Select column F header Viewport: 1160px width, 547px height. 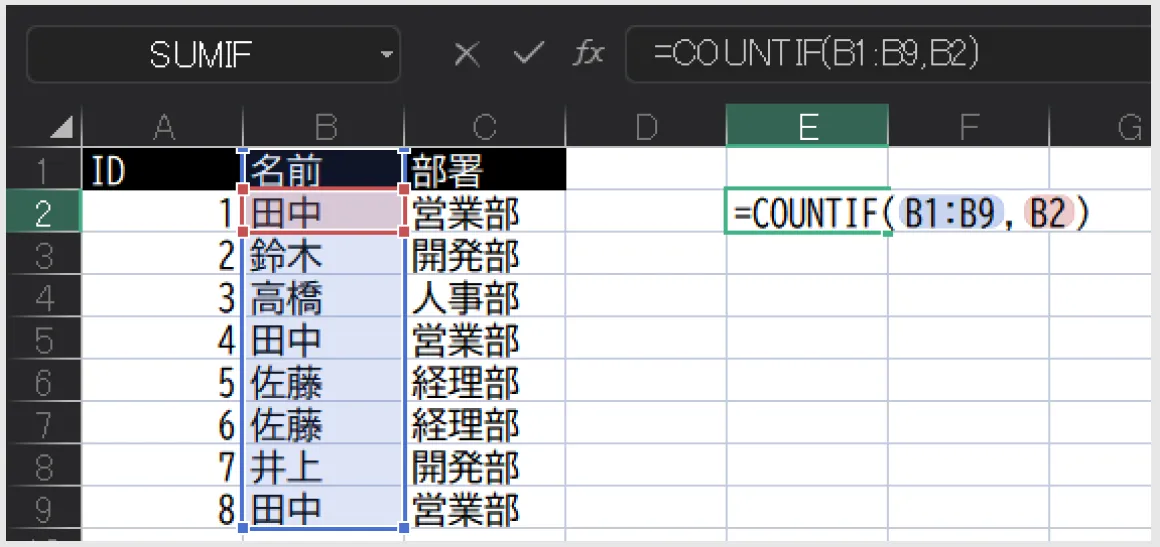(968, 128)
